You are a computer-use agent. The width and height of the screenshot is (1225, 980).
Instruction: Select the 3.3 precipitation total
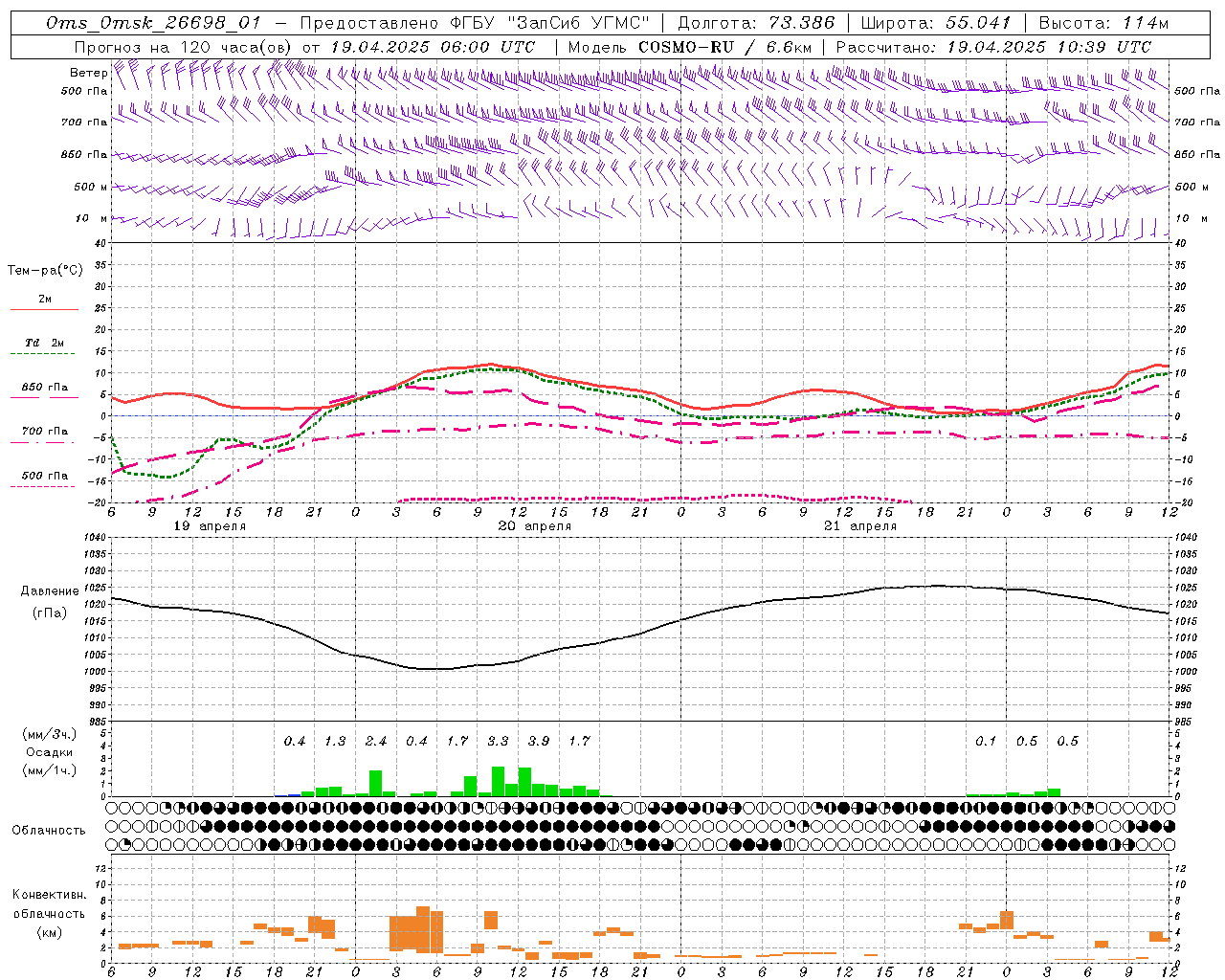[498, 742]
